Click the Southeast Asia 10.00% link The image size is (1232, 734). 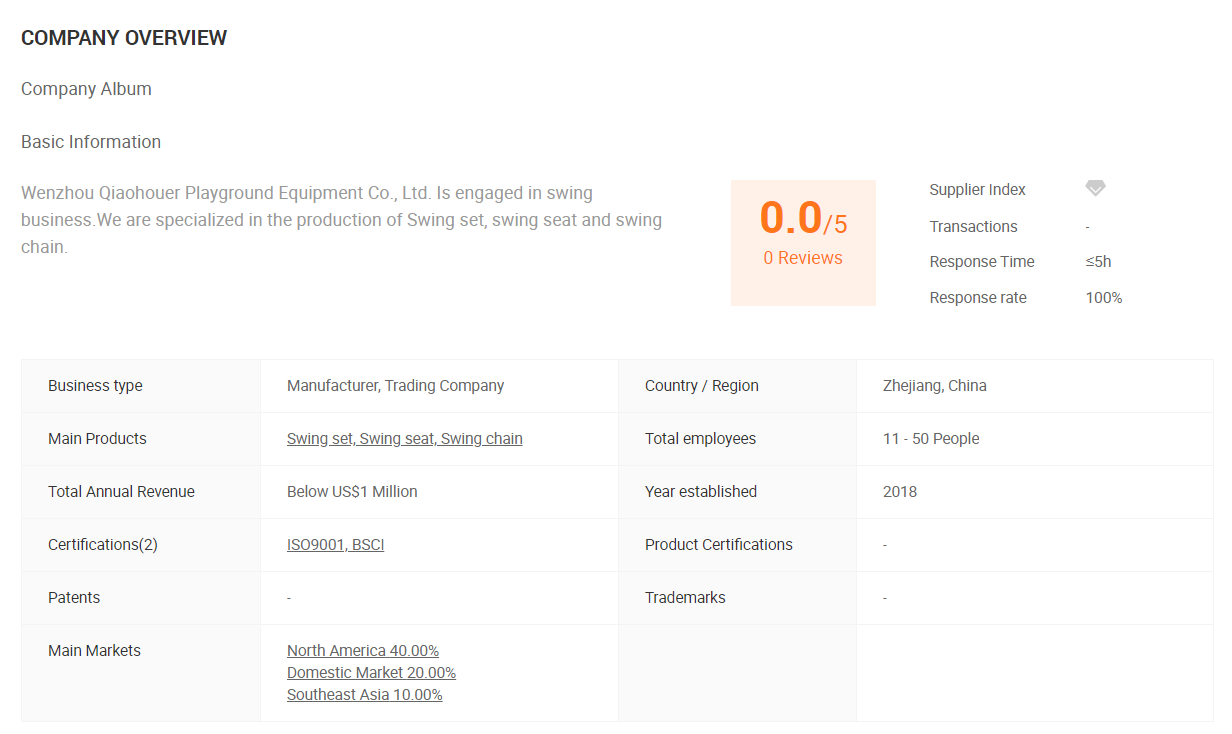coord(364,695)
